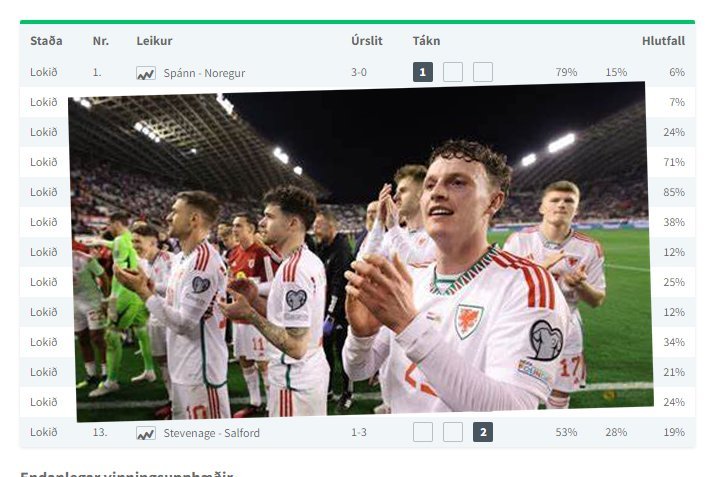Click the 3-0 result of match 1

pyautogui.click(x=359, y=72)
